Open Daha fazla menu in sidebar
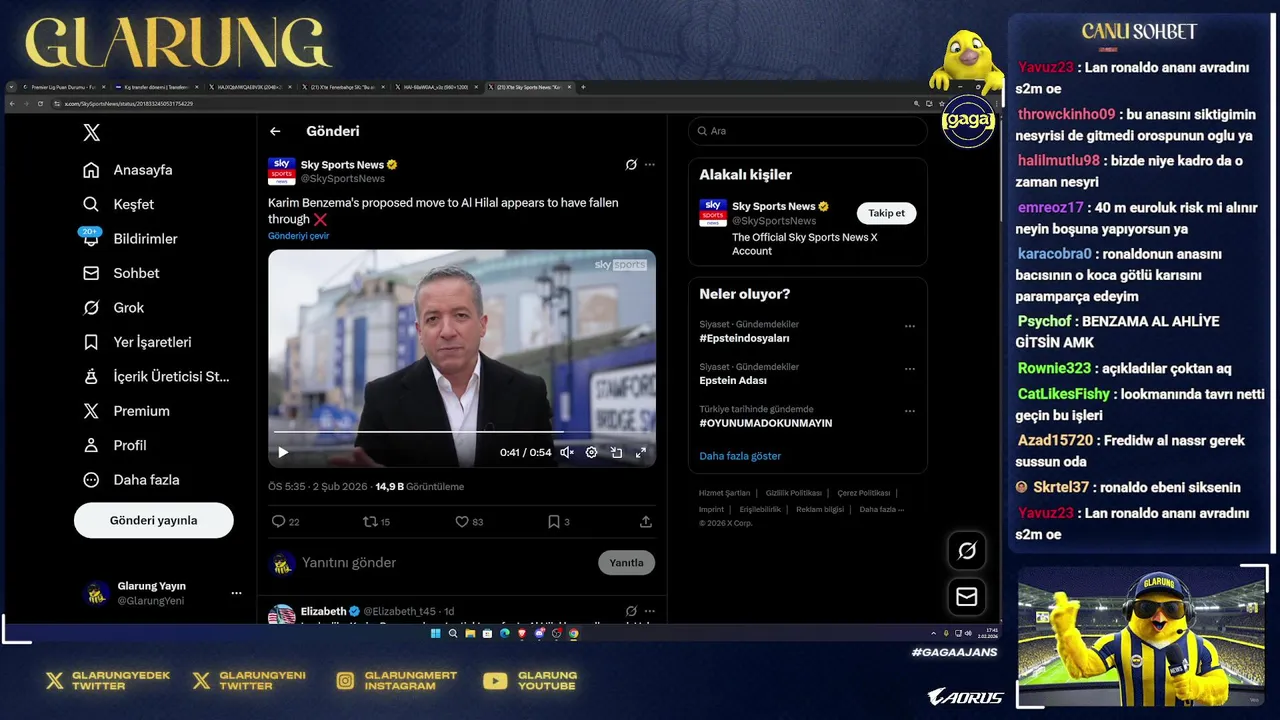Image resolution: width=1280 pixels, height=720 pixels. tap(132, 480)
